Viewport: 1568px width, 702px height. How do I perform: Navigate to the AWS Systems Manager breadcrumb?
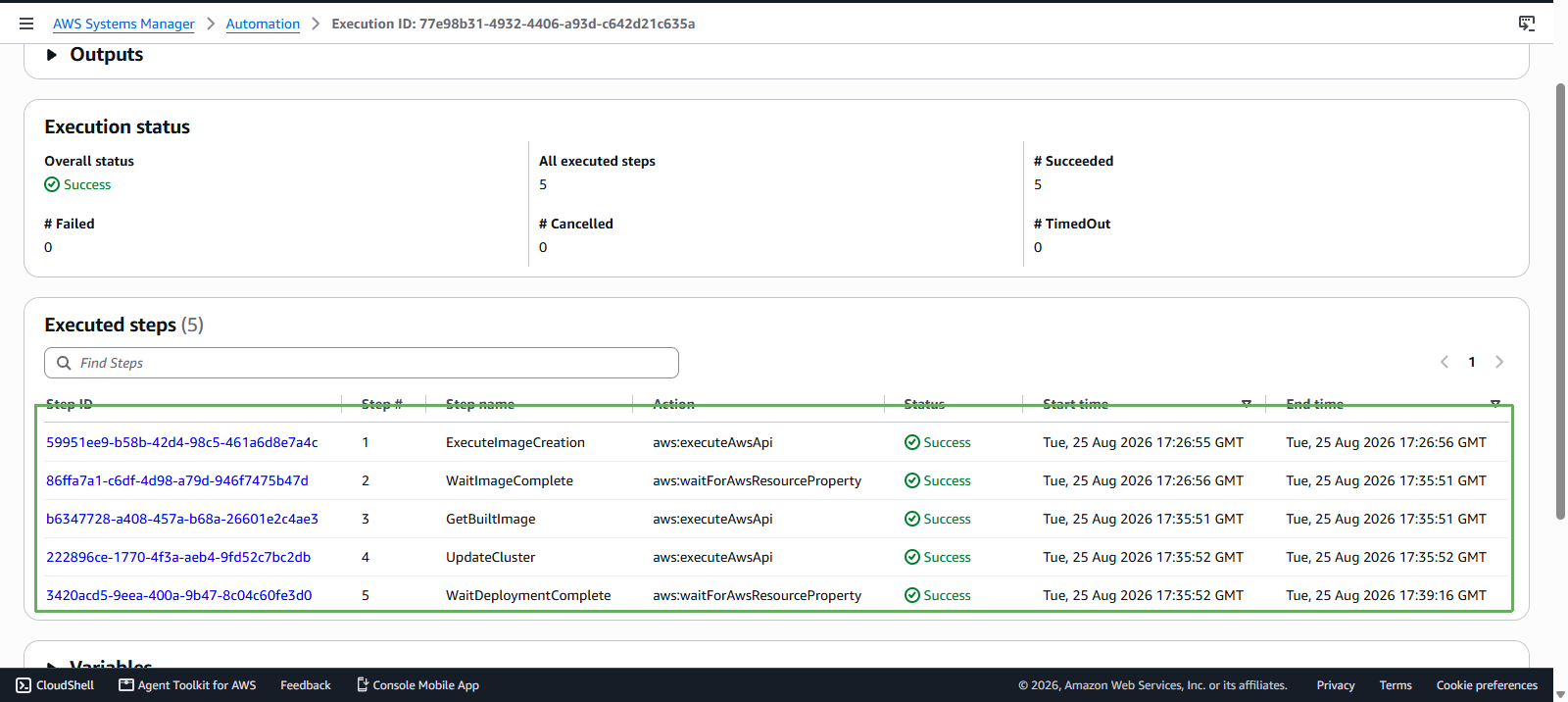[x=123, y=24]
